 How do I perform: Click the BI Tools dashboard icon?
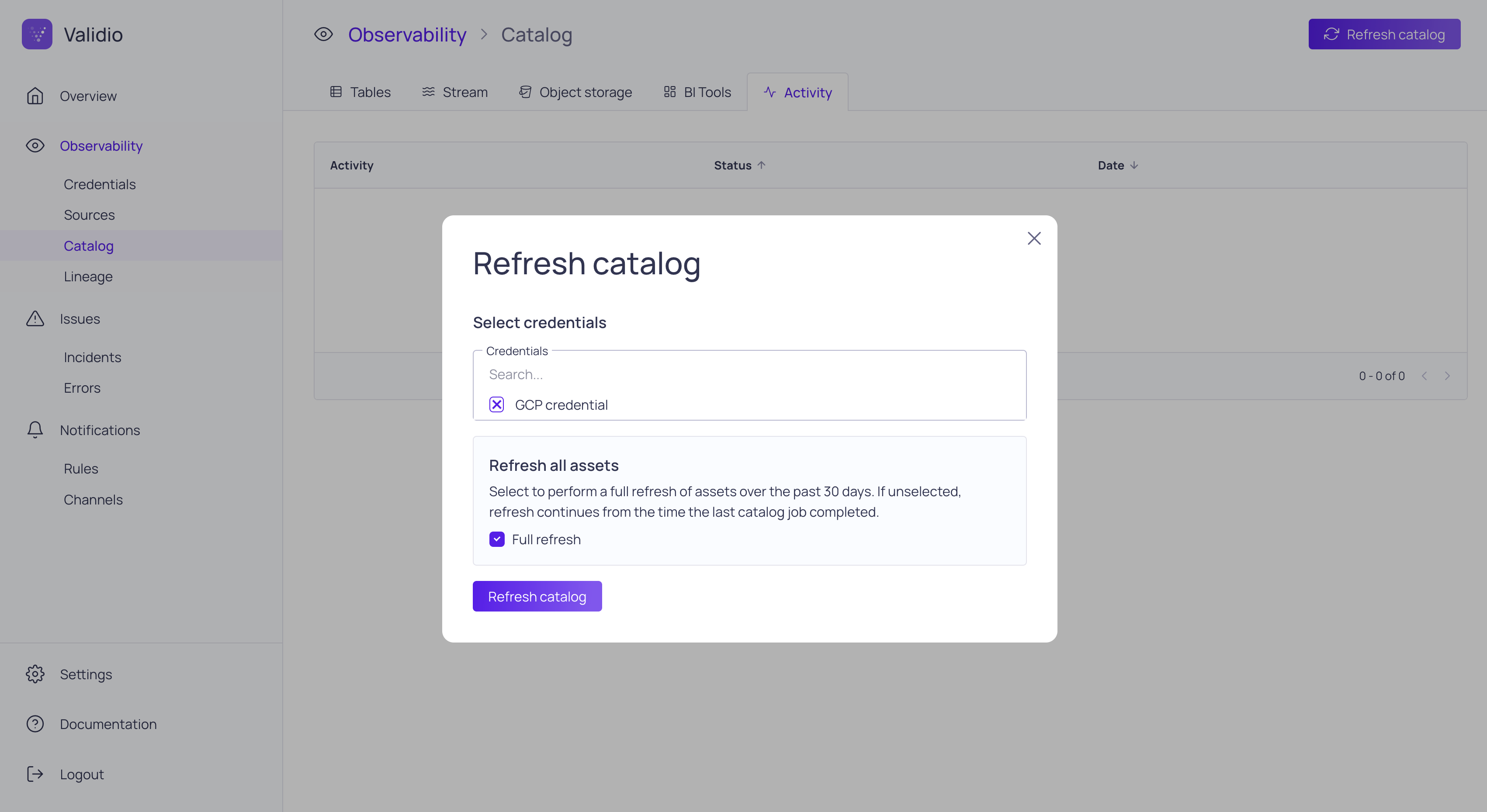(x=669, y=92)
